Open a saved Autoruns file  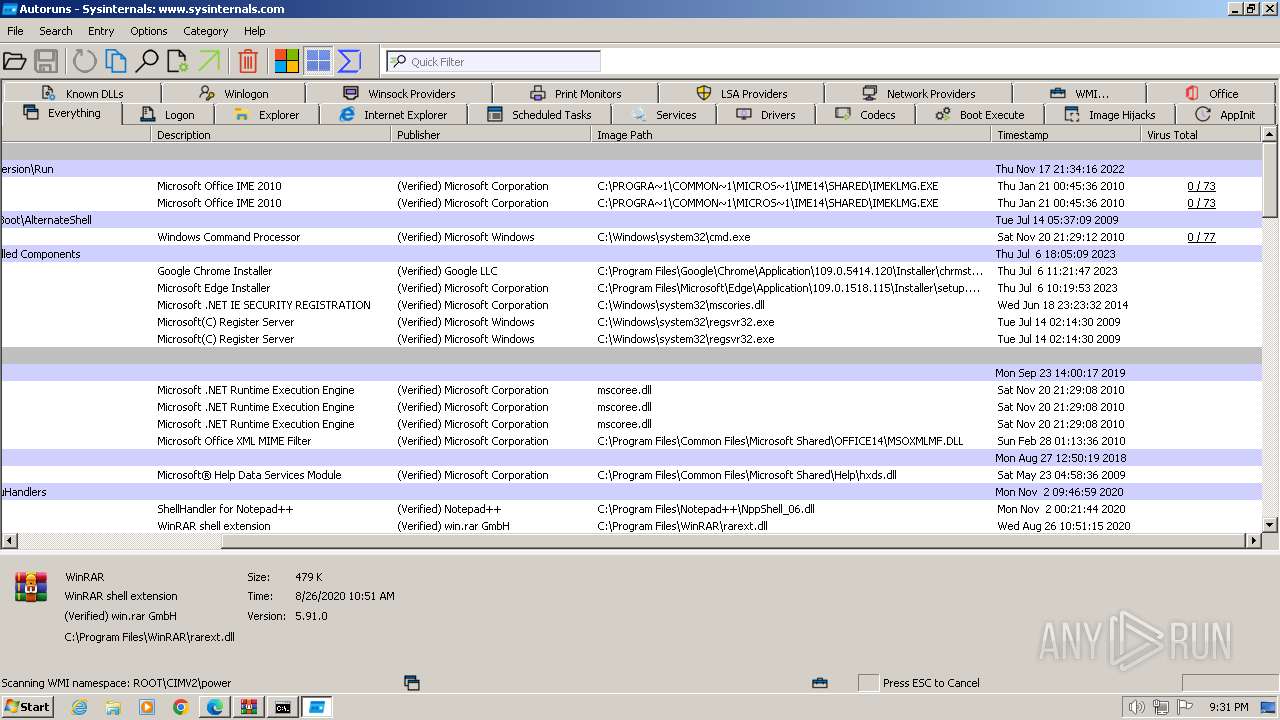pos(15,61)
